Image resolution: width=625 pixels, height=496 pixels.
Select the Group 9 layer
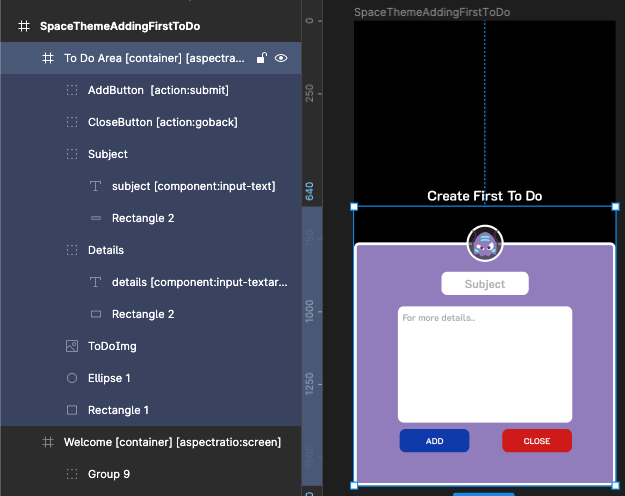(151, 474)
